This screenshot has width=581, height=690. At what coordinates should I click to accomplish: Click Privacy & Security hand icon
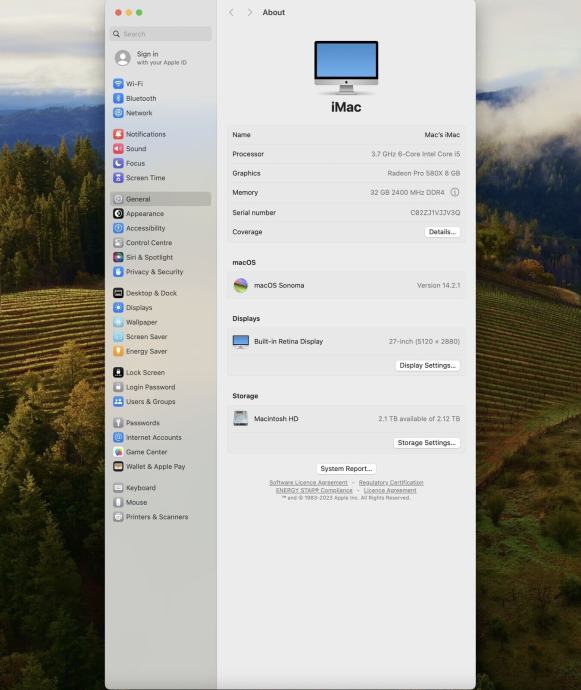pyautogui.click(x=118, y=272)
